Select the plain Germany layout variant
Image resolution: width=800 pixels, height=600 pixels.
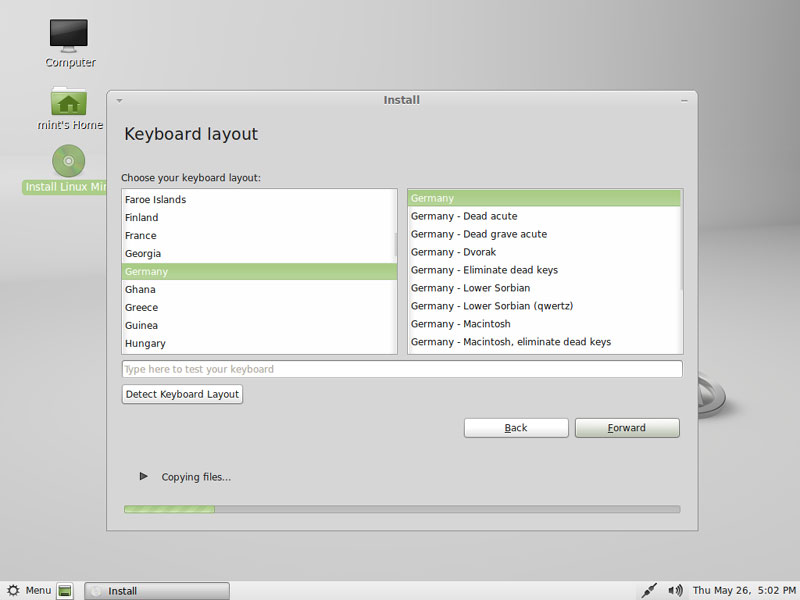click(x=544, y=198)
